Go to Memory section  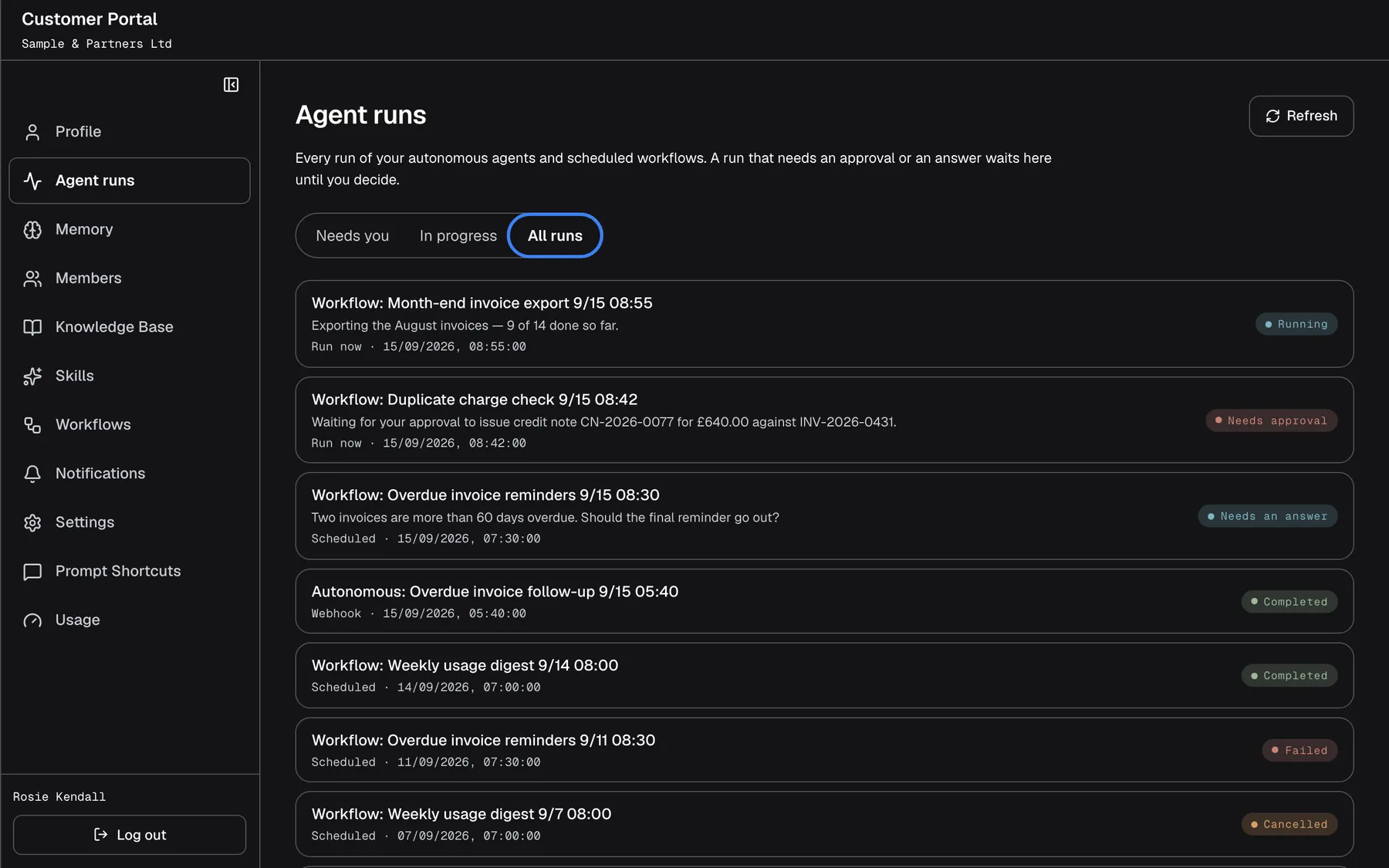coord(130,230)
